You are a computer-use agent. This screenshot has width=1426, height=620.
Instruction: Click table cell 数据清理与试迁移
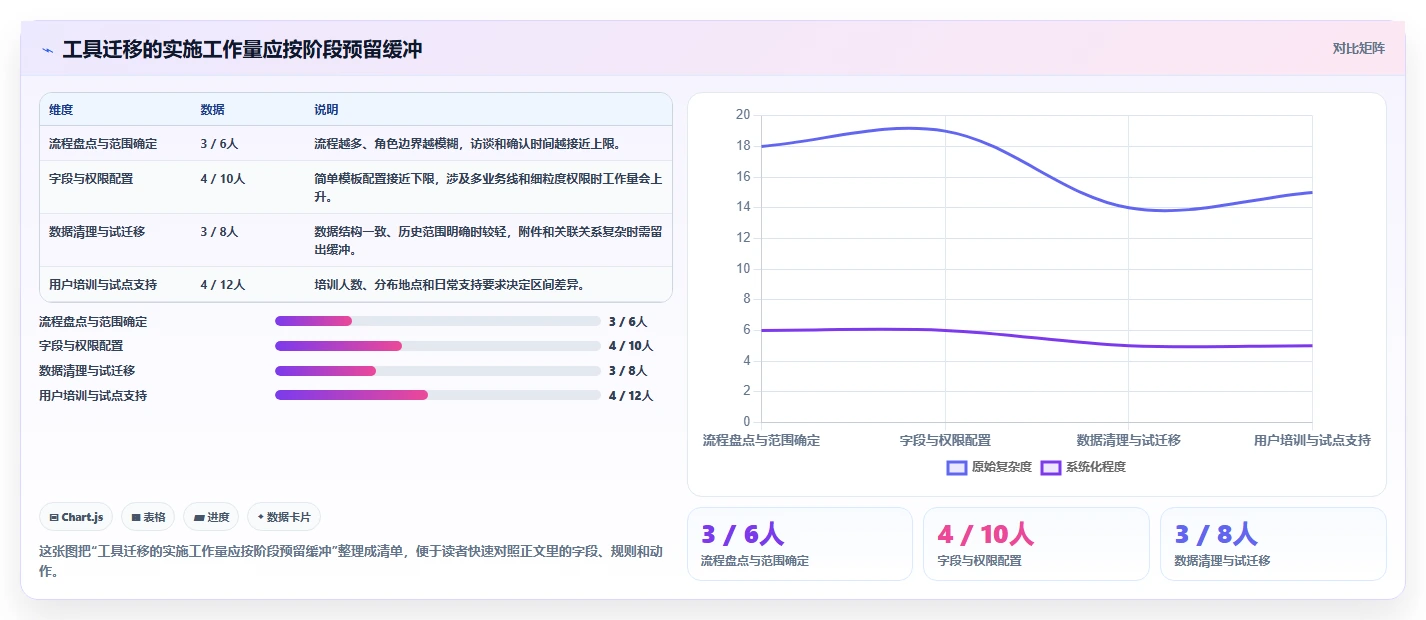click(97, 232)
